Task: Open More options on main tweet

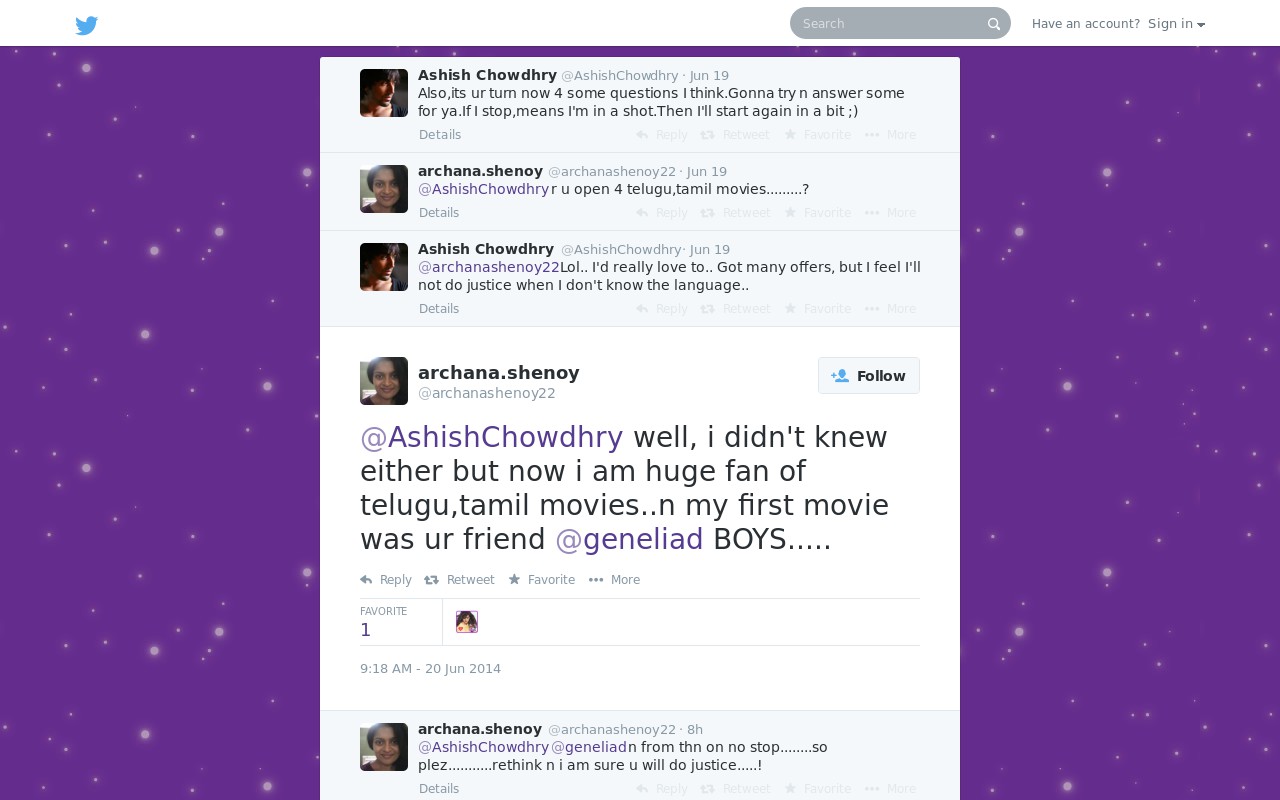Action: point(614,580)
